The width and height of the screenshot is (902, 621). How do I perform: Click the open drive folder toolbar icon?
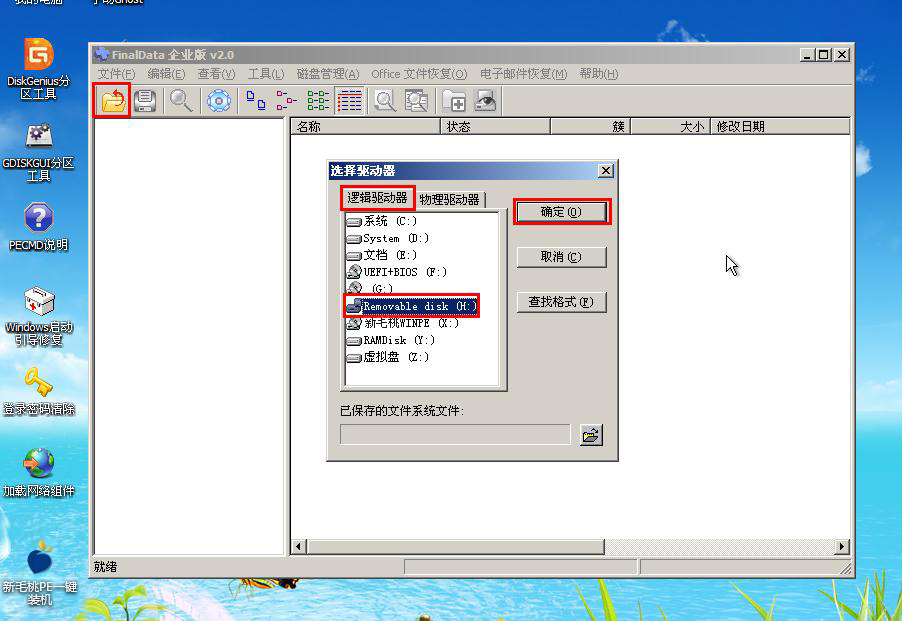[x=112, y=101]
